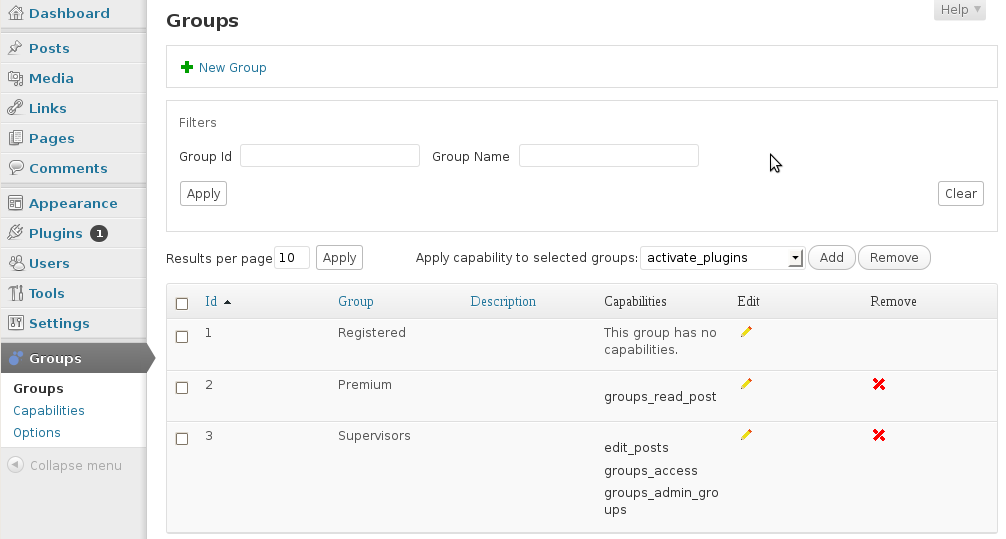Click the Plugins plug icon in sidebar
The height and width of the screenshot is (539, 1006).
15,233
